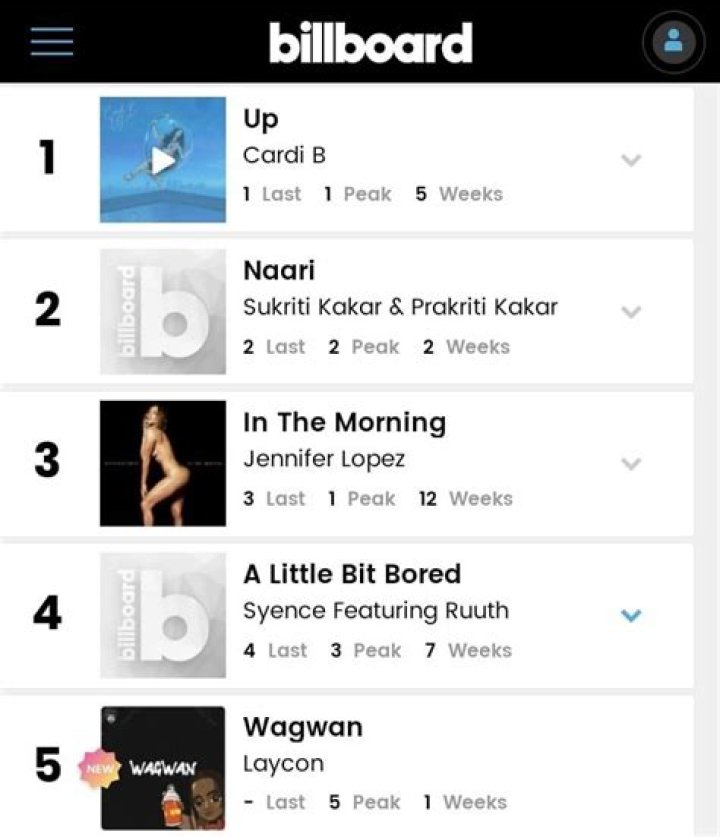Open details chevron for 'Wagwan'
720x837 pixels.
pyautogui.click(x=631, y=765)
